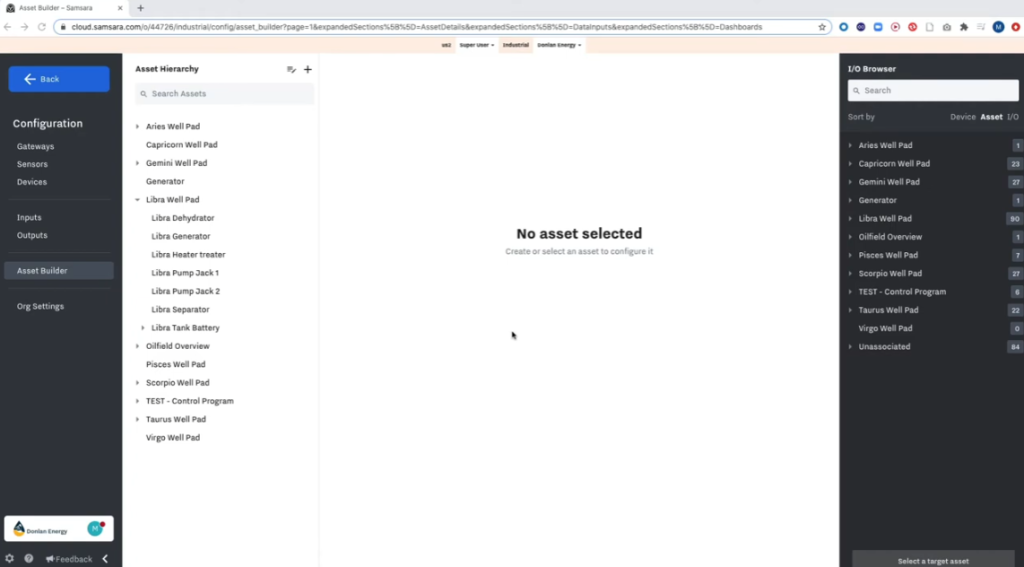This screenshot has height=567, width=1024.
Task: Open Inputs in the sidebar
Action: click(29, 217)
